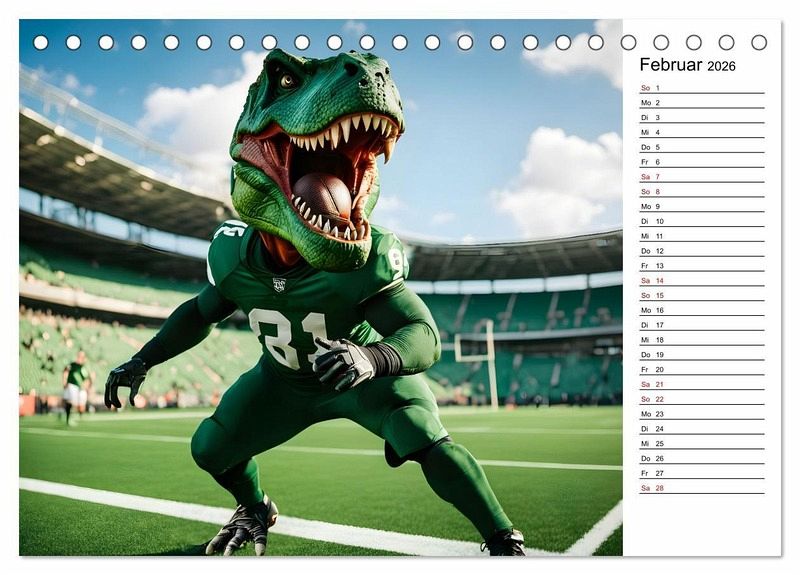This screenshot has width=800, height=575.
Task: Select calendar row 'Mi 4'
Action: [702, 132]
